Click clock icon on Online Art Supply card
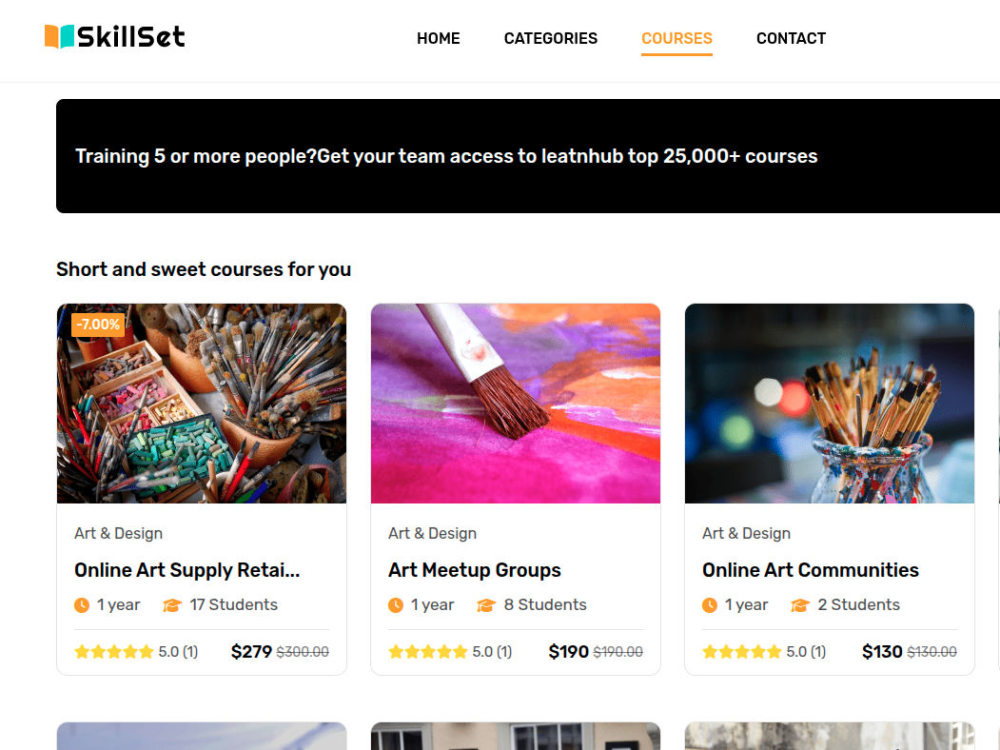Image resolution: width=1000 pixels, height=750 pixels. pos(82,605)
